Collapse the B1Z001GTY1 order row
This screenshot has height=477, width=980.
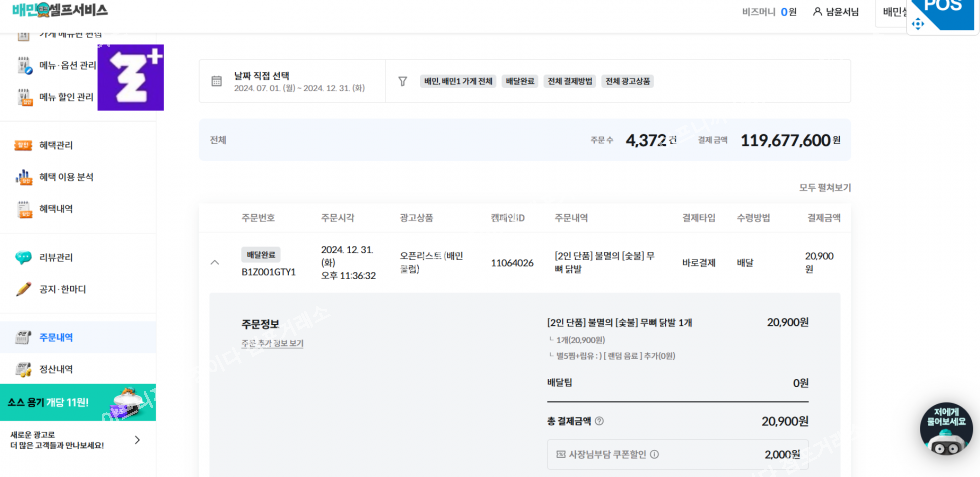[214, 262]
